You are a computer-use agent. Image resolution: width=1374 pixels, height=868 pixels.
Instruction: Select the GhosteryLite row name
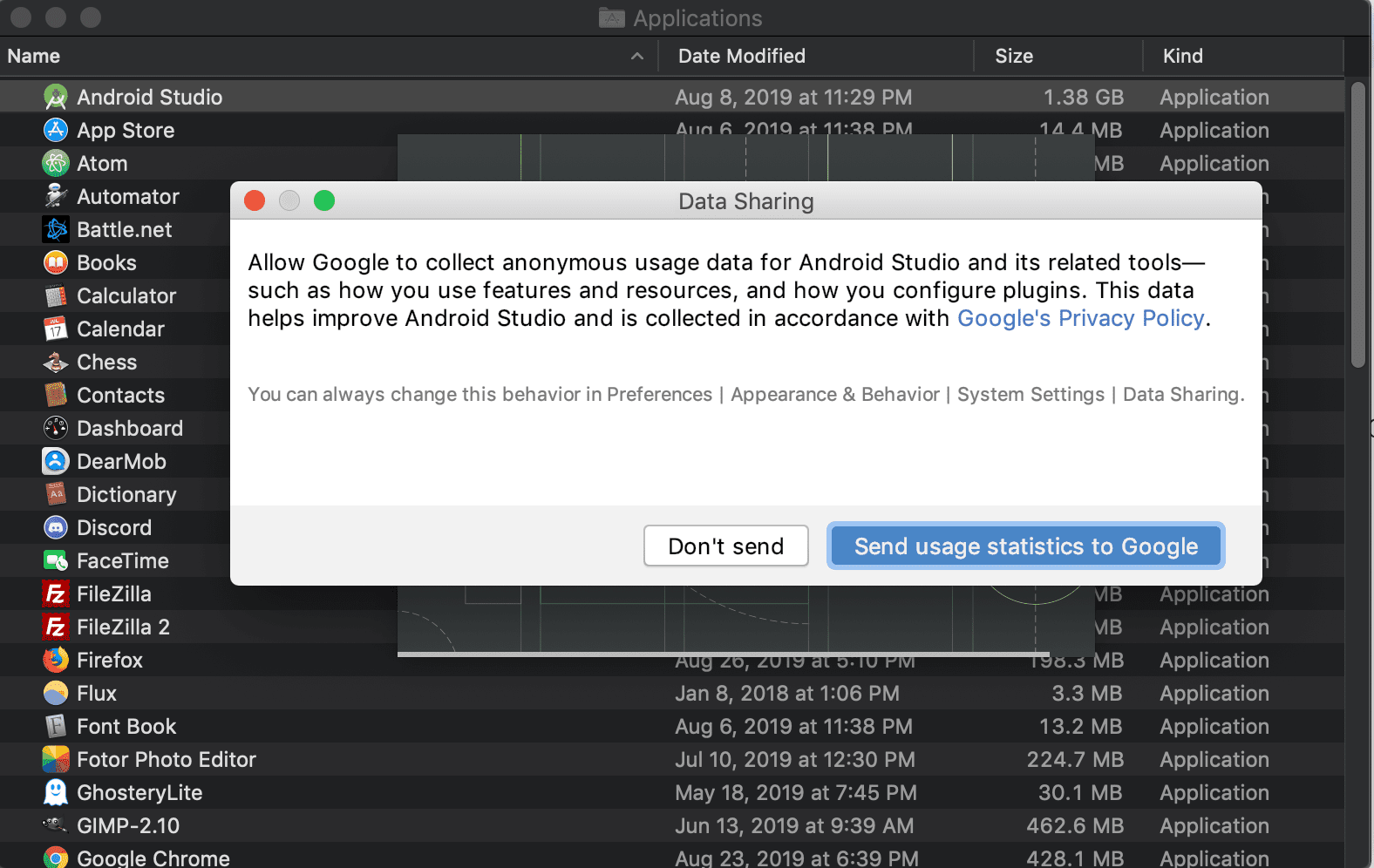[139, 792]
